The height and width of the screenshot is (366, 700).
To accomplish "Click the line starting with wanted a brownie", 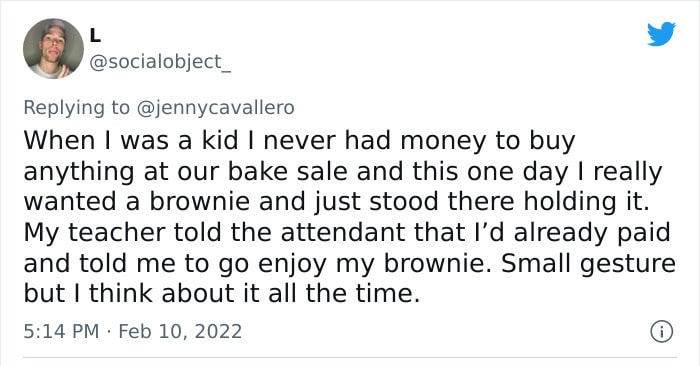I will [x=337, y=202].
